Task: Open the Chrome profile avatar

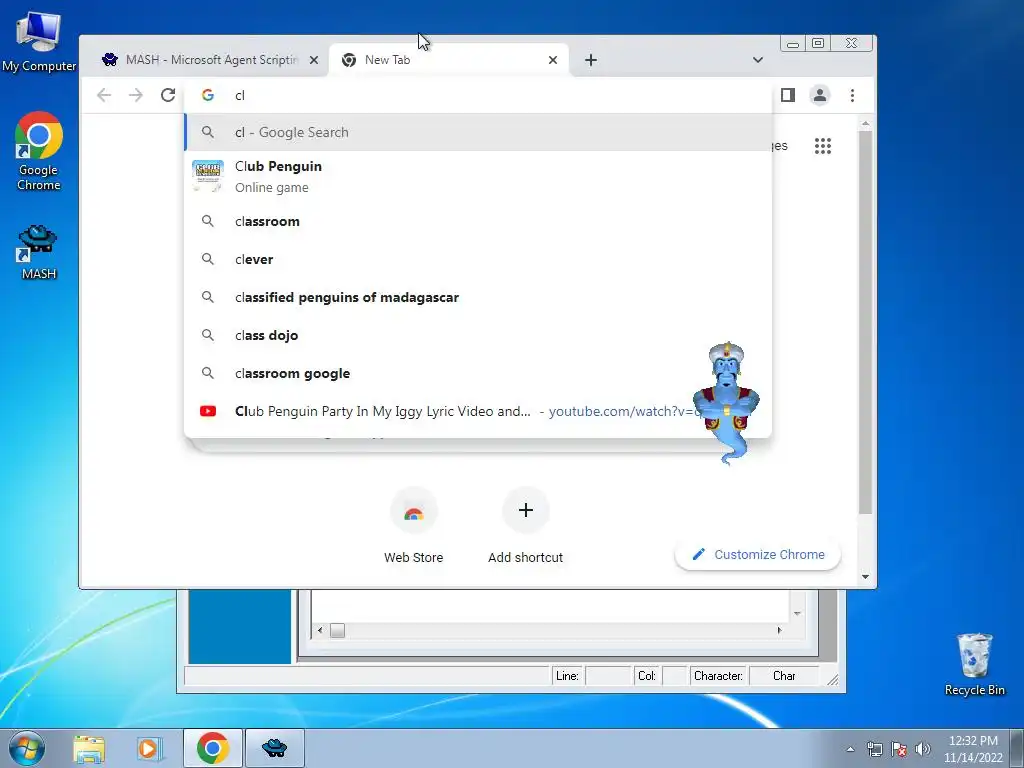Action: click(820, 95)
